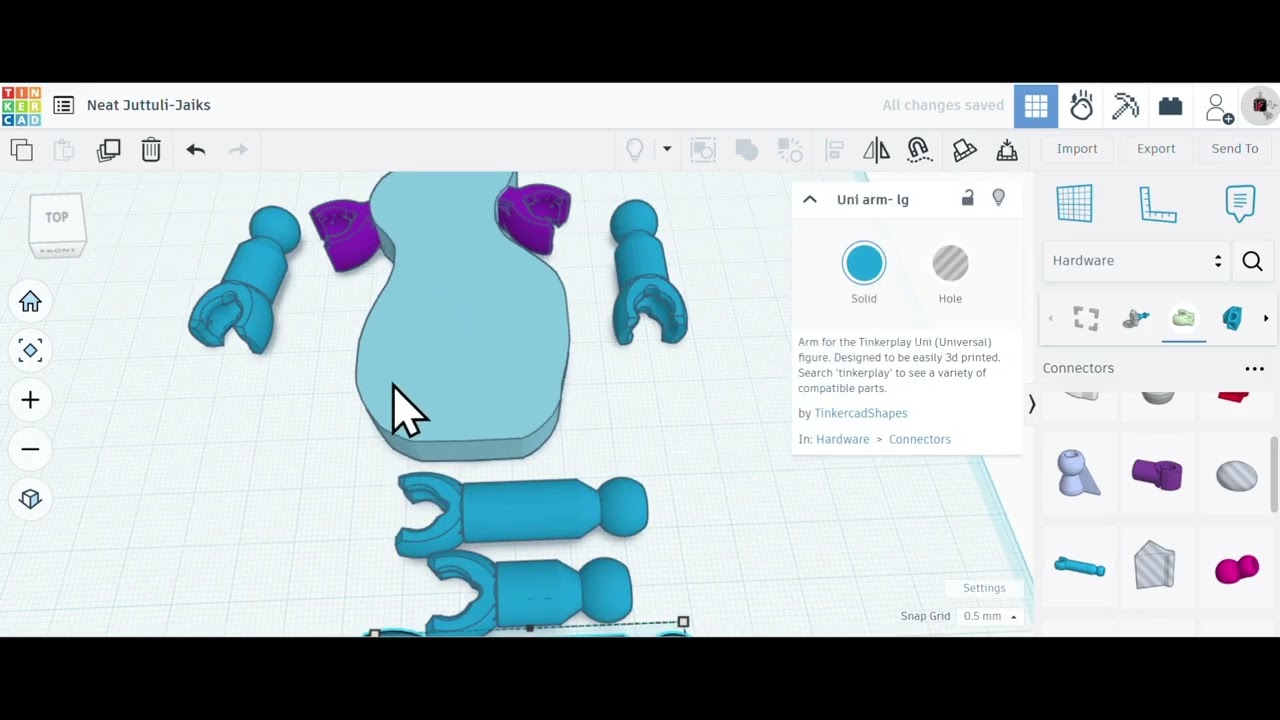The image size is (1280, 720).
Task: Collapse the shapes panel with side chevron
Action: pyautogui.click(x=1032, y=404)
